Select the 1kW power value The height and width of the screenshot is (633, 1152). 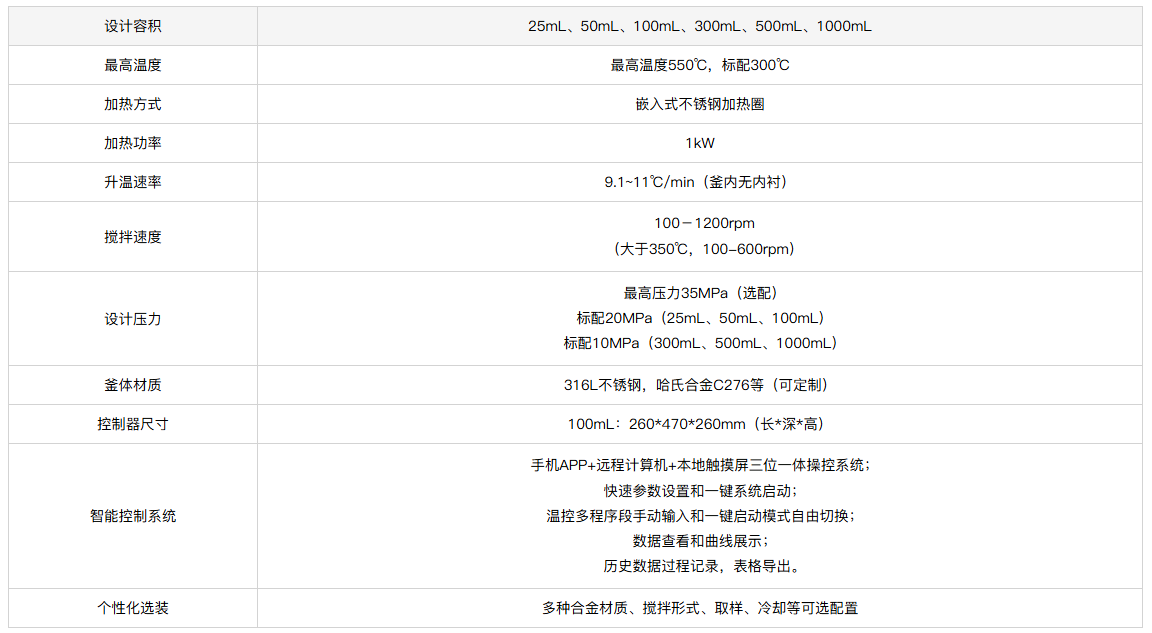[699, 143]
